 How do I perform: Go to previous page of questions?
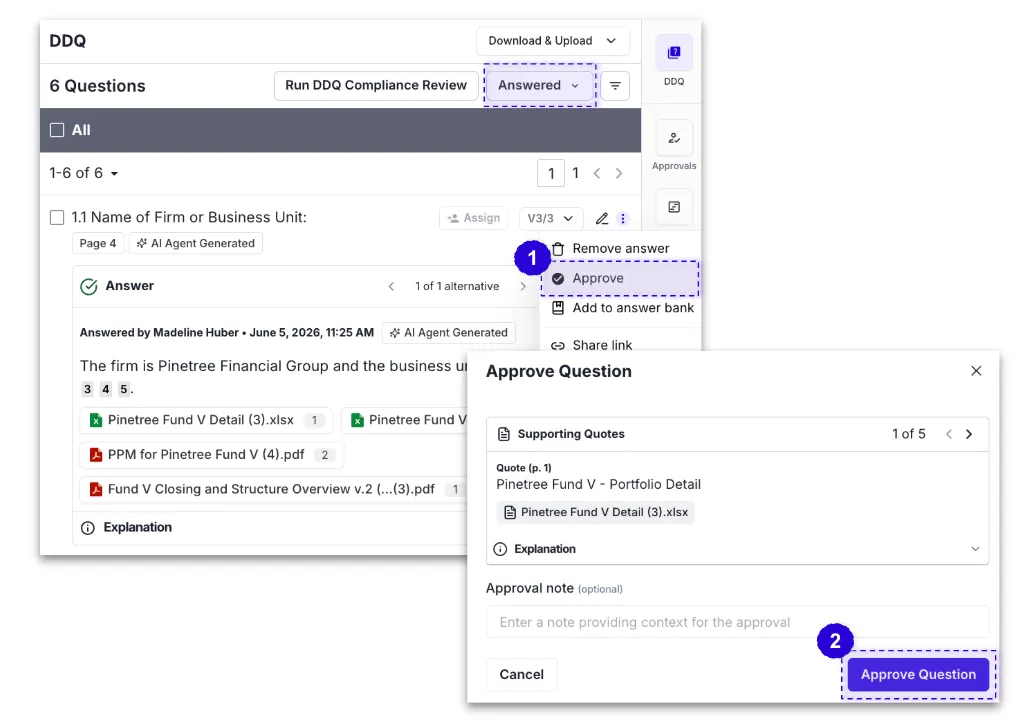597,173
